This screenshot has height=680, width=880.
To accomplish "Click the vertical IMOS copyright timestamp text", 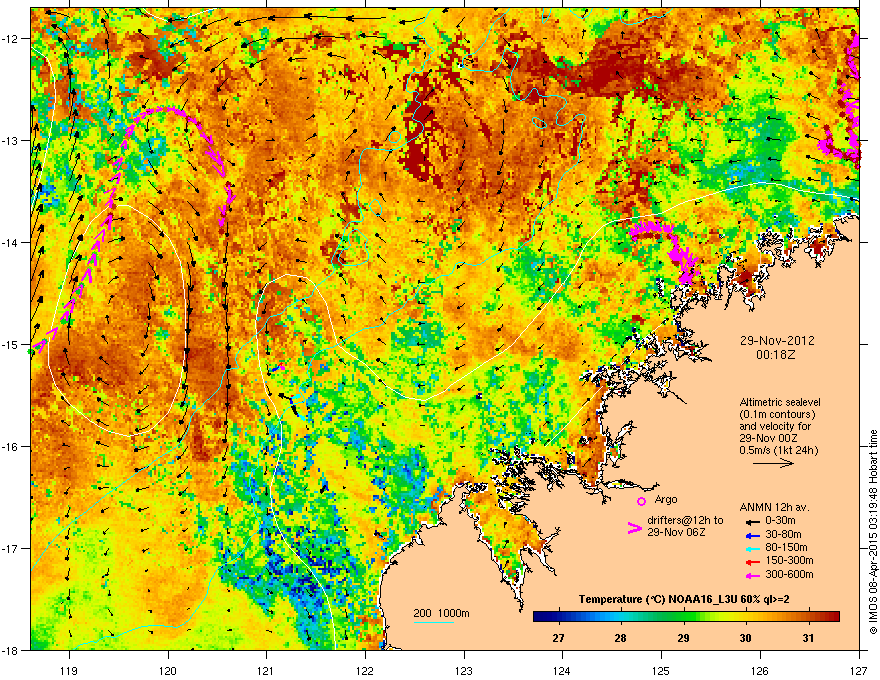I will pos(873,532).
